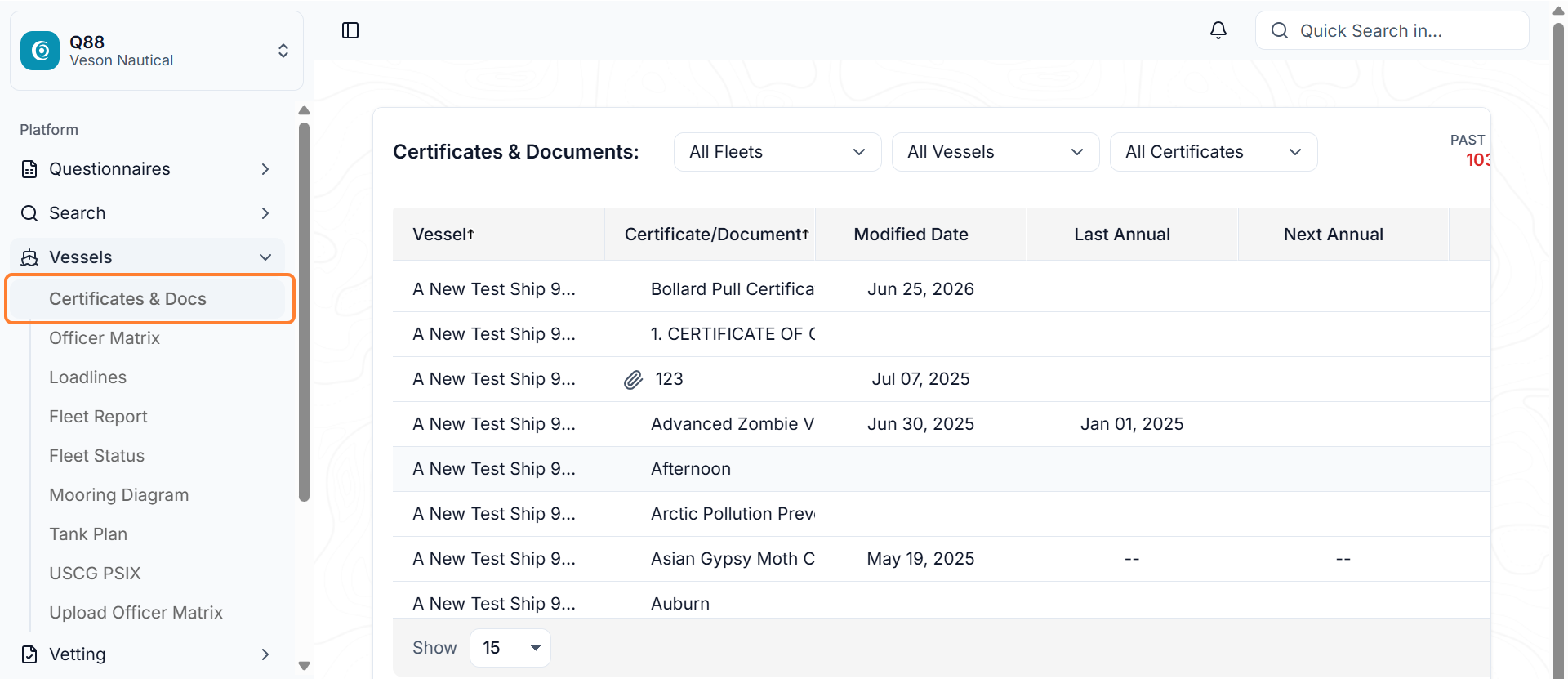
Task: Open the Officer Matrix menu item
Action: (105, 338)
